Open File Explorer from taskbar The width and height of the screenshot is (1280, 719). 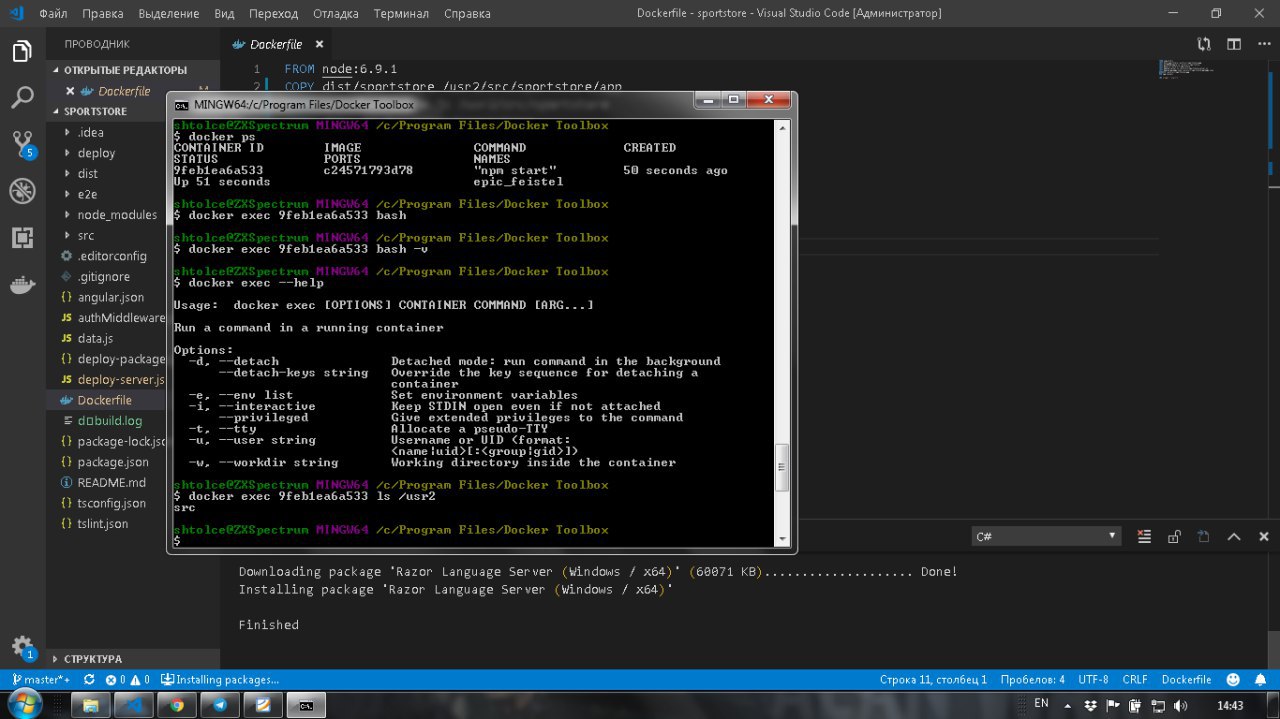click(91, 705)
